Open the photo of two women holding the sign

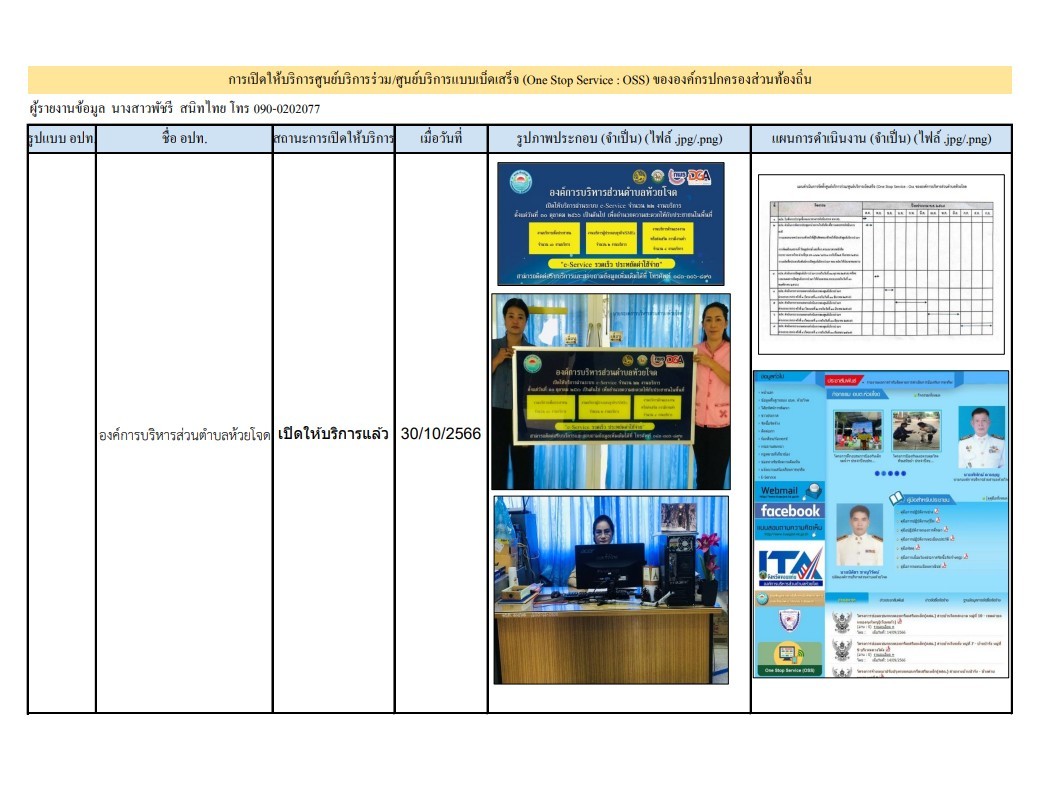(611, 391)
